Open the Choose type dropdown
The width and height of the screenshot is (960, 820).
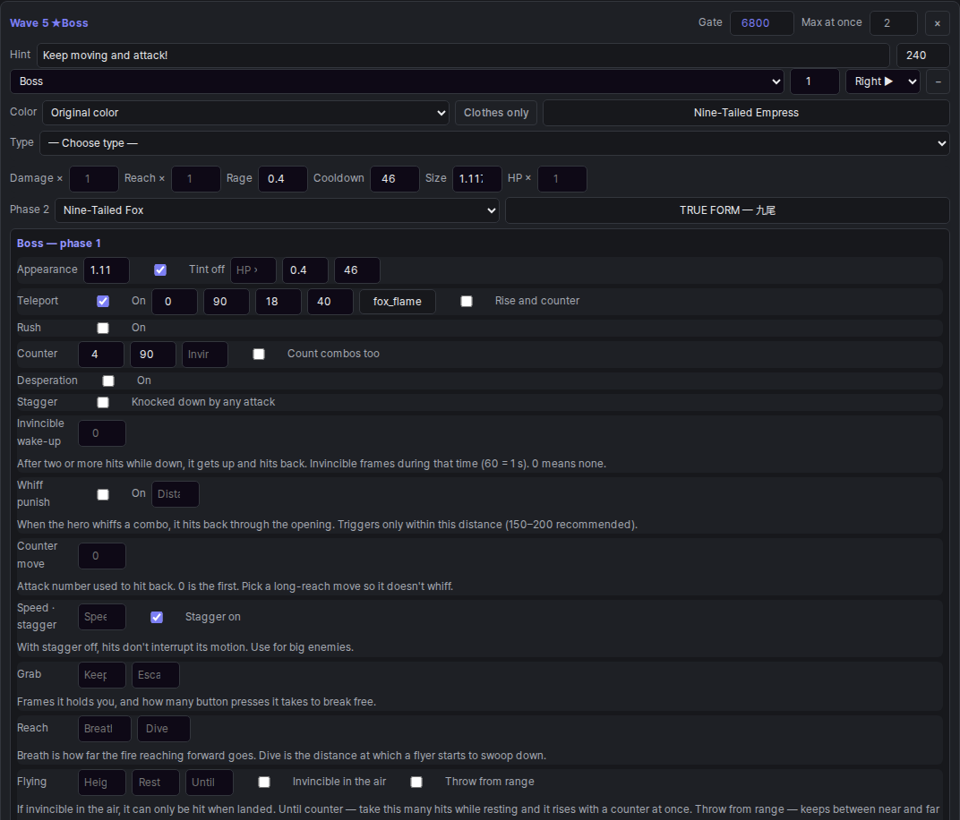click(x=495, y=143)
